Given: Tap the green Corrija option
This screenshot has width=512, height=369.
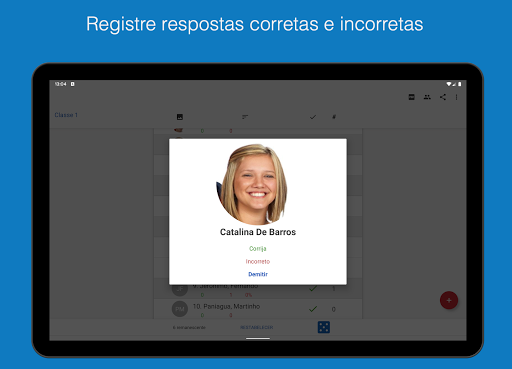Looking at the screenshot, I should coord(258,249).
